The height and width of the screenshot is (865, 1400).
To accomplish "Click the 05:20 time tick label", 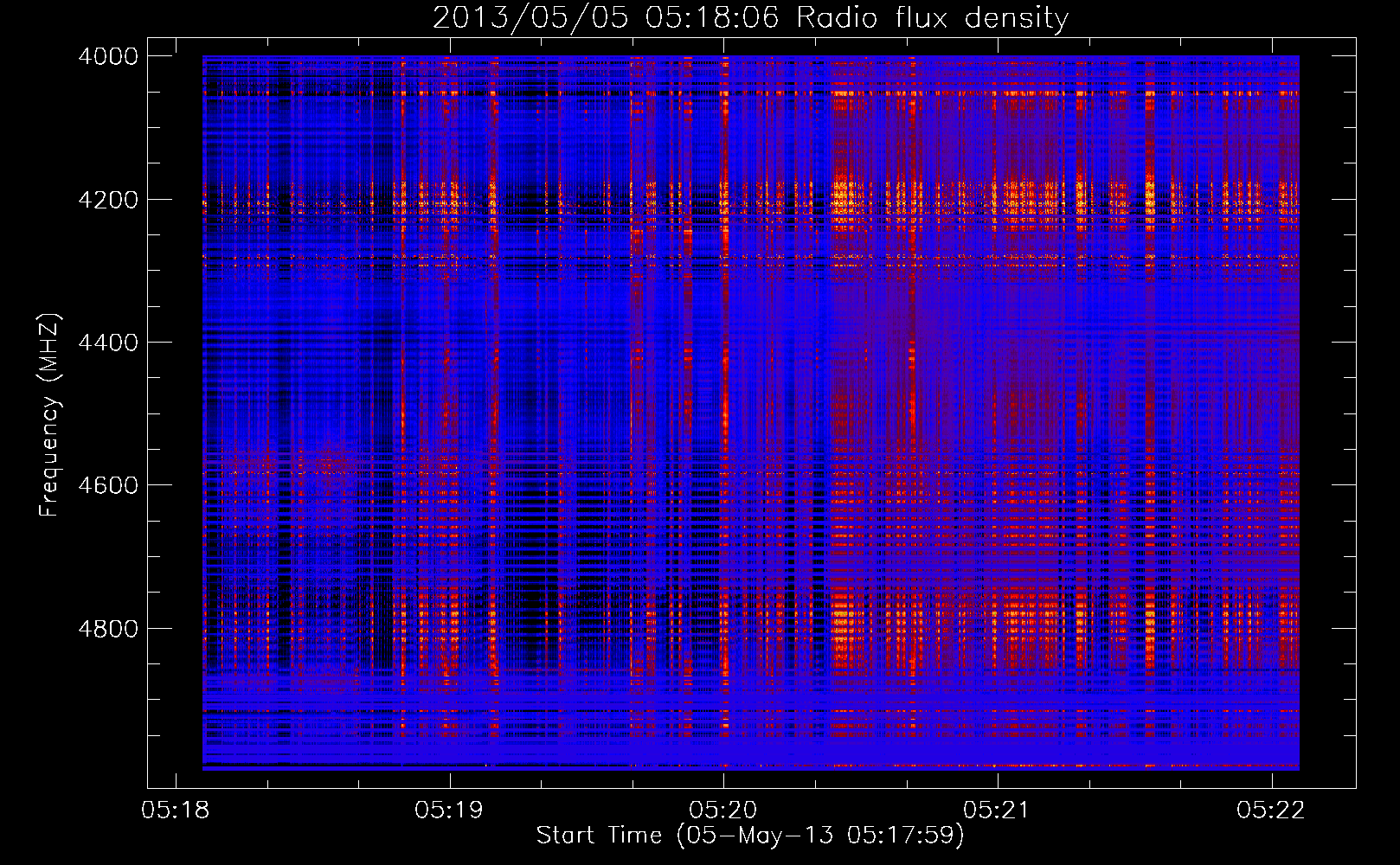I will point(723,811).
